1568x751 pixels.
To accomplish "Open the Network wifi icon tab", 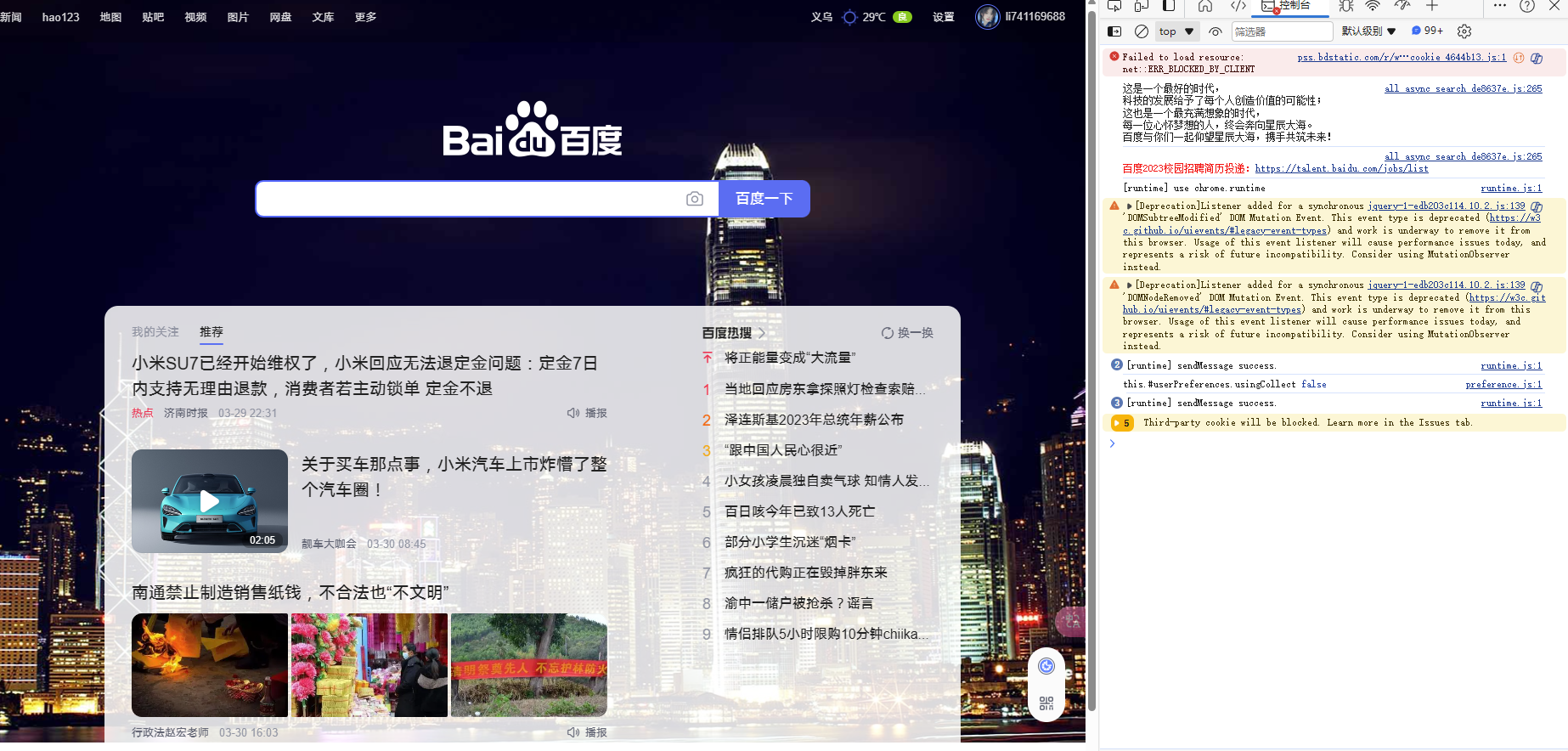I will coord(1373,6).
